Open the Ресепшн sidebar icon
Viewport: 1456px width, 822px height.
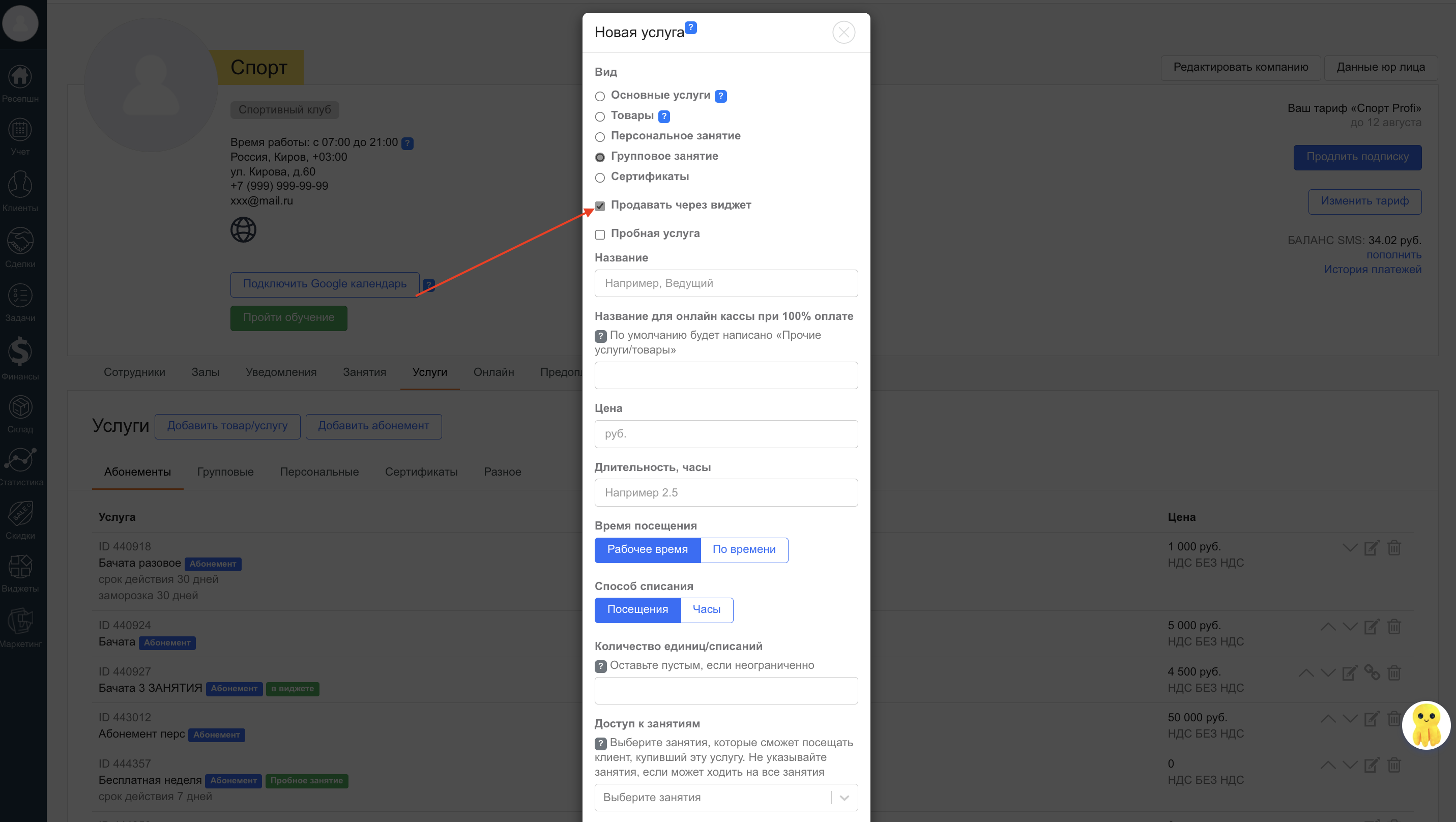click(x=20, y=77)
